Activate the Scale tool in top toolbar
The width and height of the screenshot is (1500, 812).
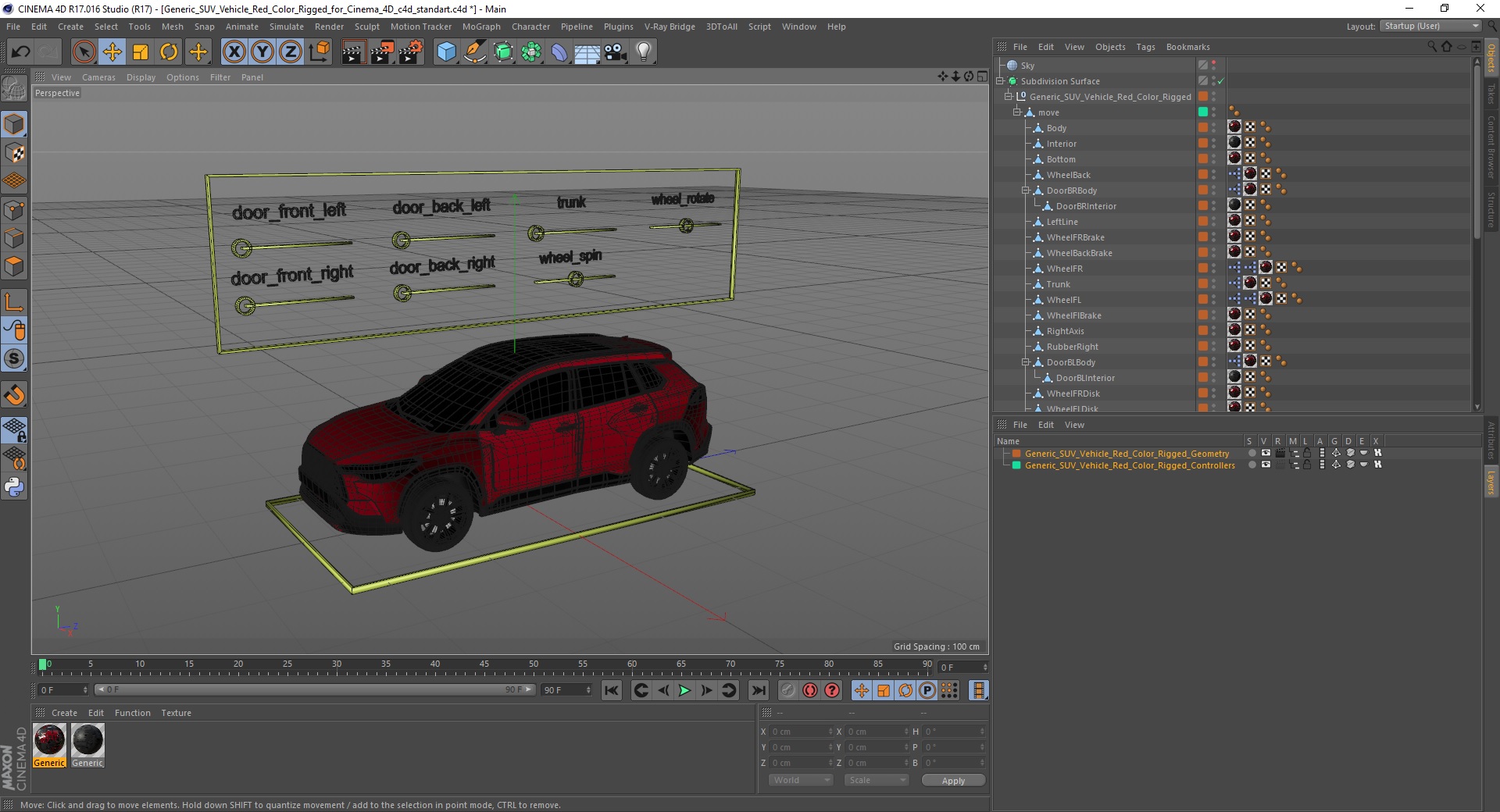click(x=141, y=52)
